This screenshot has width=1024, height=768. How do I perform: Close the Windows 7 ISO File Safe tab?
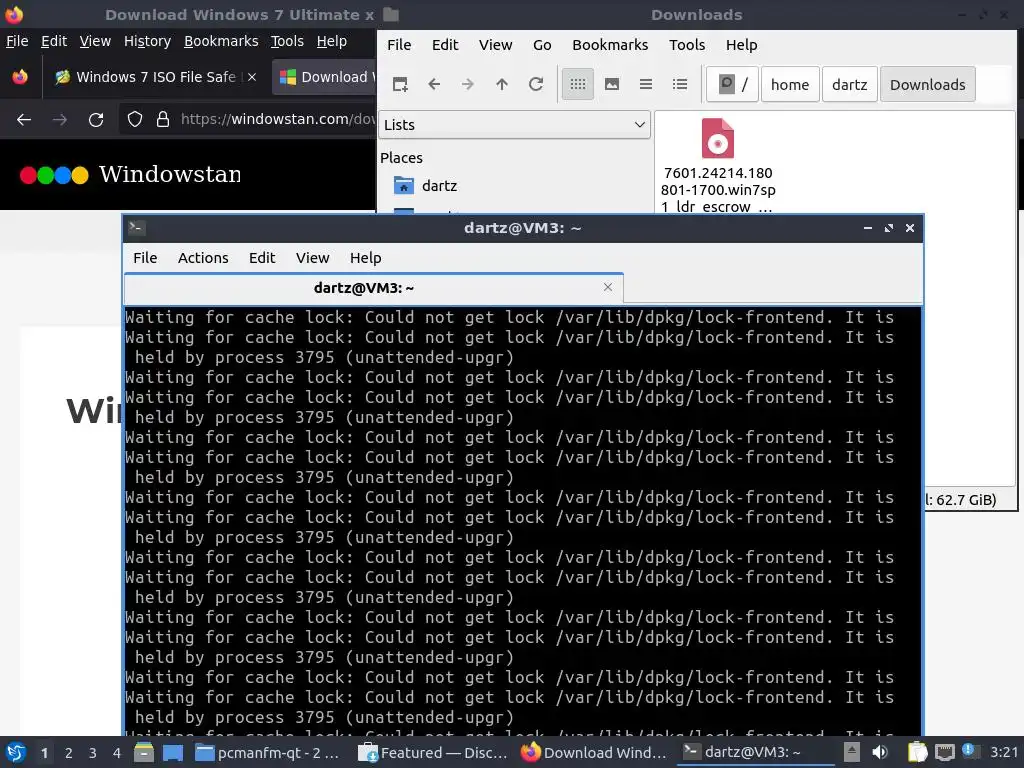pos(252,77)
